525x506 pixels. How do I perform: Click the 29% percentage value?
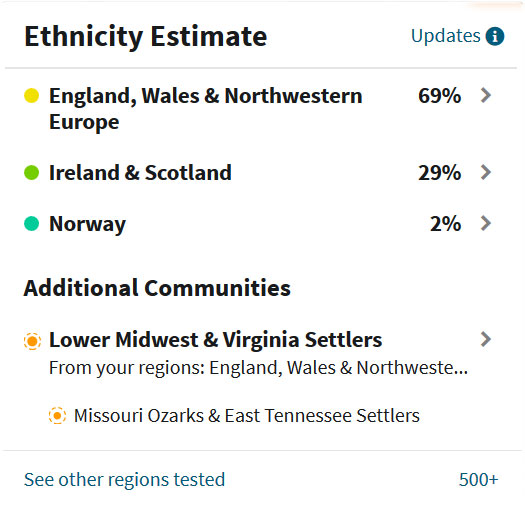pyautogui.click(x=440, y=172)
